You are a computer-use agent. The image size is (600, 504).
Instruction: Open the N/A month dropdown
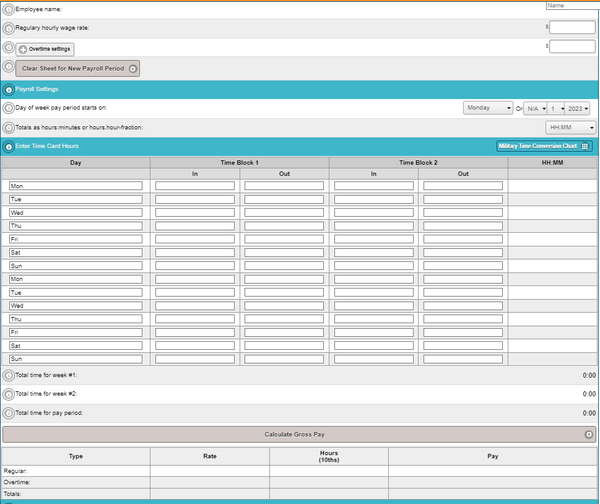click(x=535, y=108)
